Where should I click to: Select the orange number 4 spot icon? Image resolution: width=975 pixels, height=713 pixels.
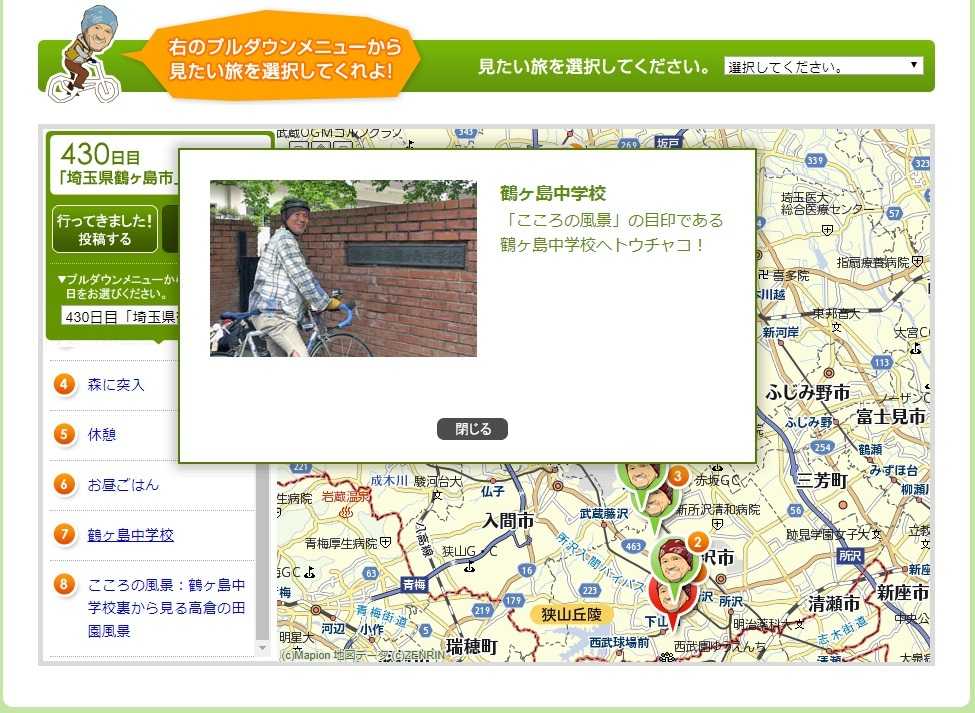tap(65, 385)
